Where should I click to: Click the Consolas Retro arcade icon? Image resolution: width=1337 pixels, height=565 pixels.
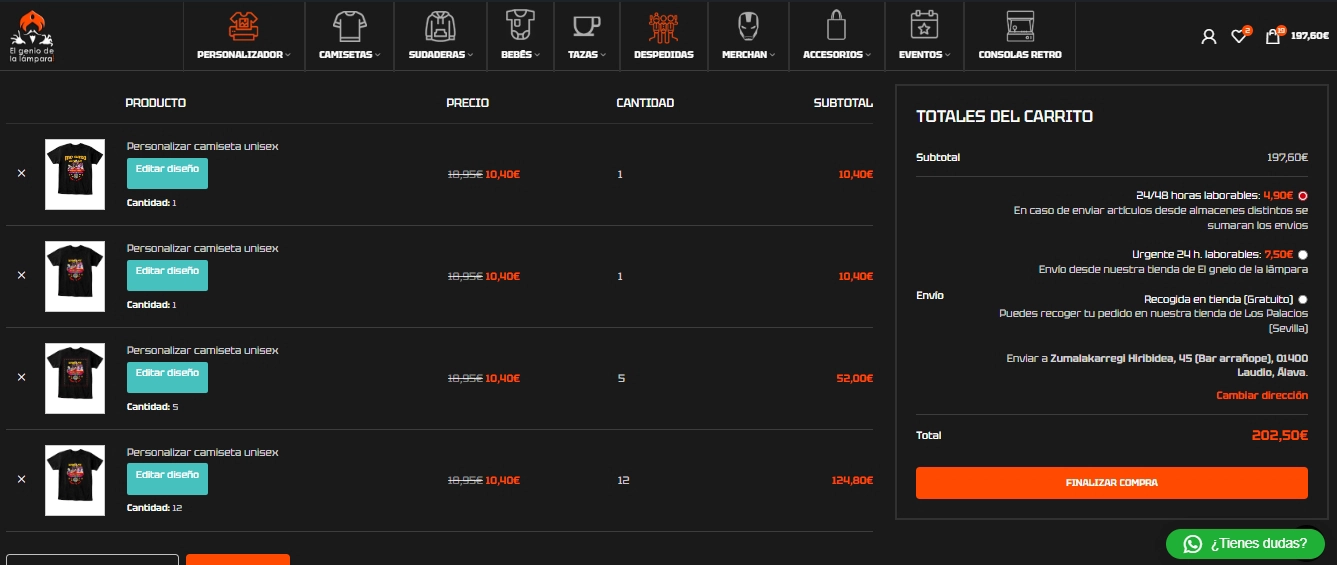click(x=1020, y=24)
